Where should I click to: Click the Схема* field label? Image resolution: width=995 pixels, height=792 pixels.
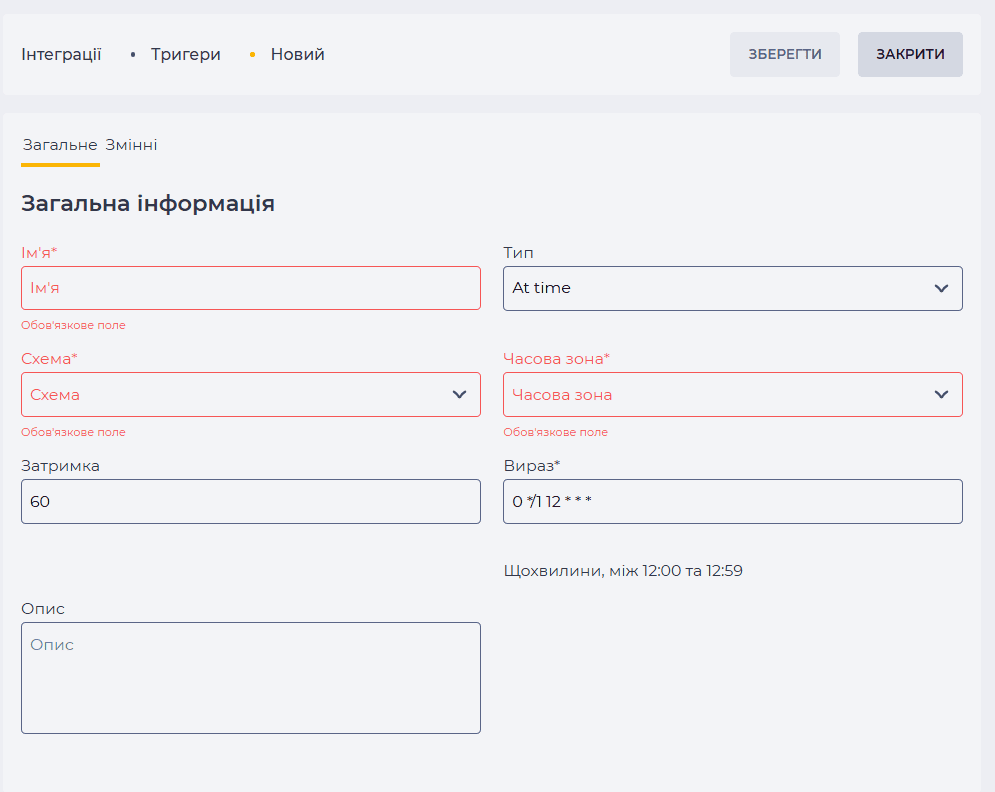point(49,359)
